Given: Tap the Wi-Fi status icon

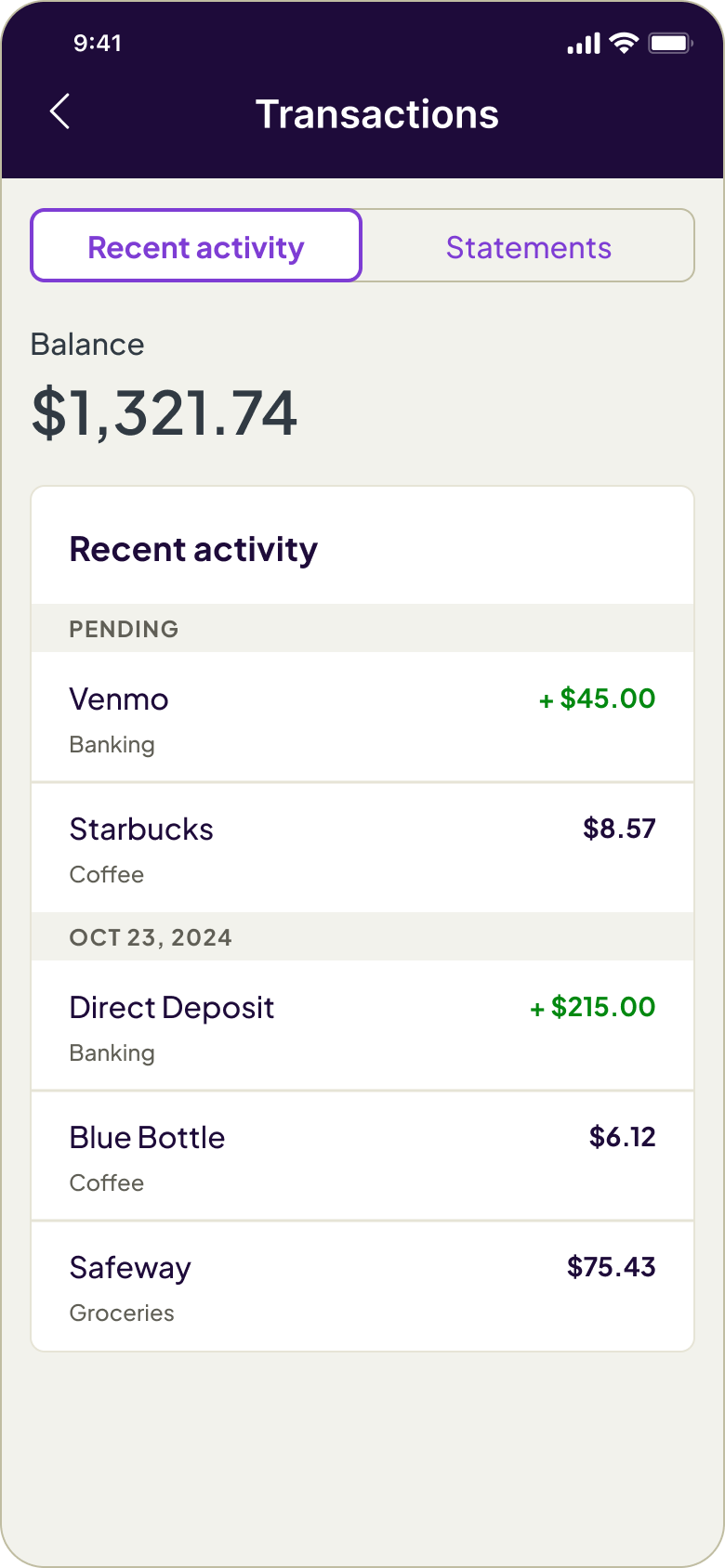Looking at the screenshot, I should (624, 44).
